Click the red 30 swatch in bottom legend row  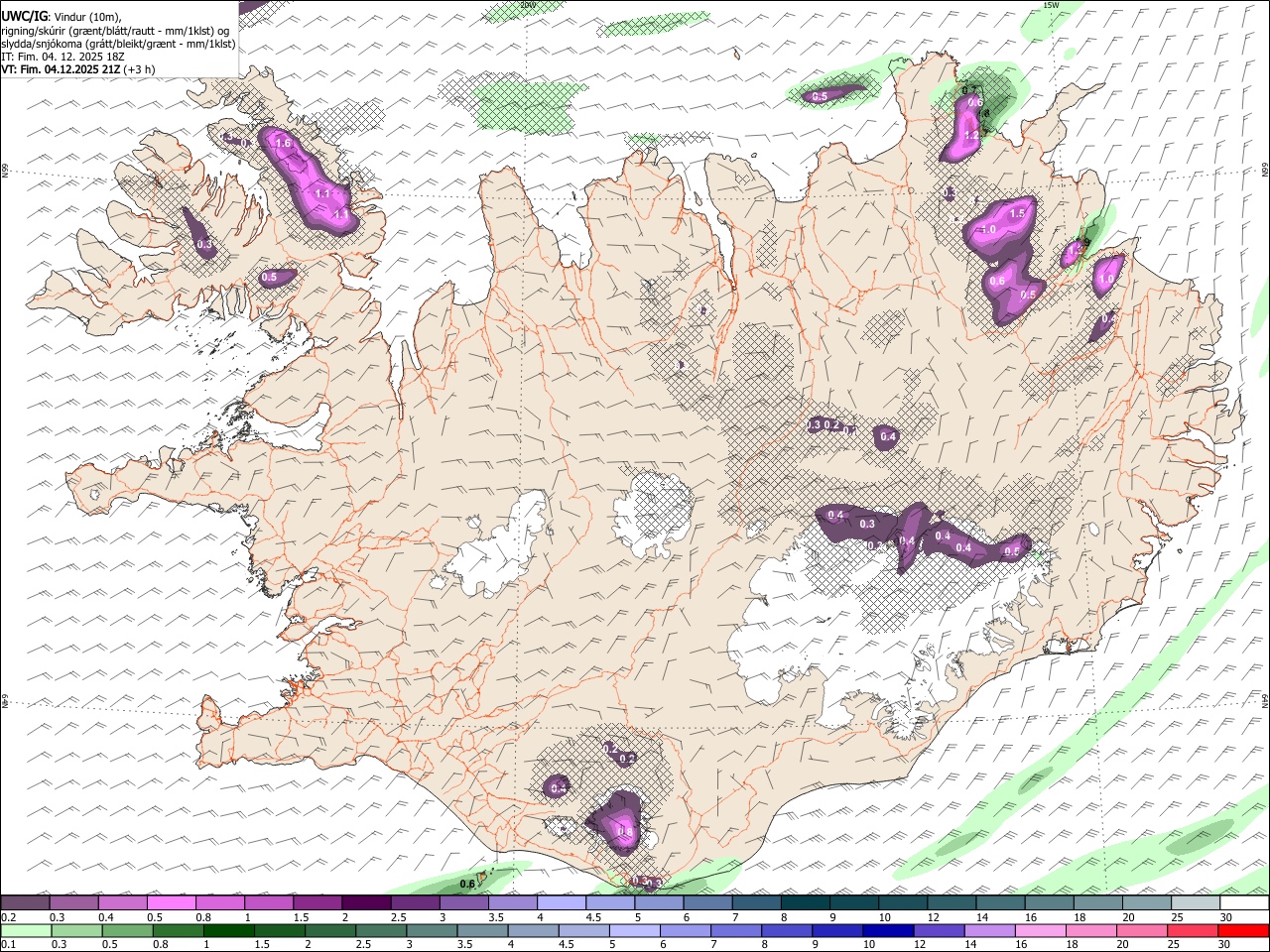coord(1243,930)
